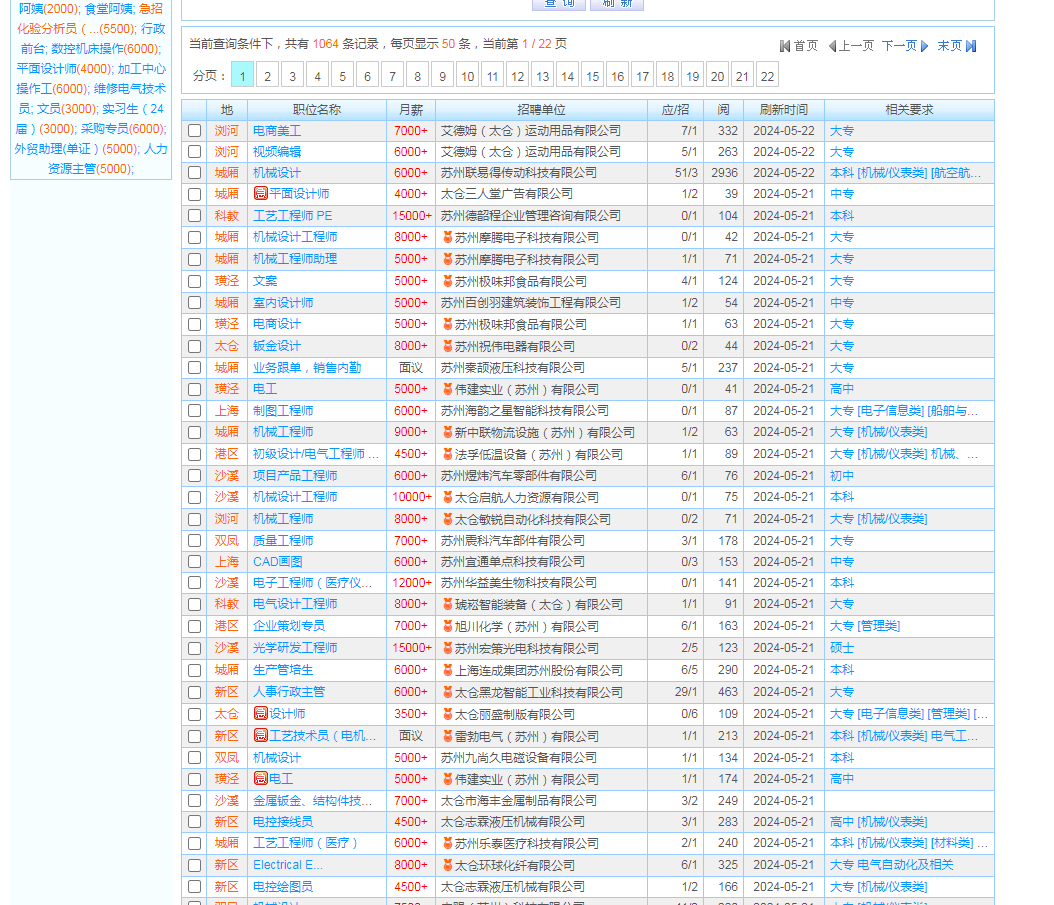Click the 月薪 column header
The image size is (1054, 905).
point(410,110)
